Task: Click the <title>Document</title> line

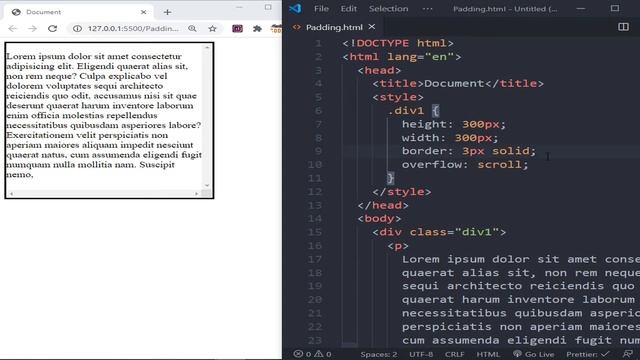Action: pyautogui.click(x=458, y=84)
